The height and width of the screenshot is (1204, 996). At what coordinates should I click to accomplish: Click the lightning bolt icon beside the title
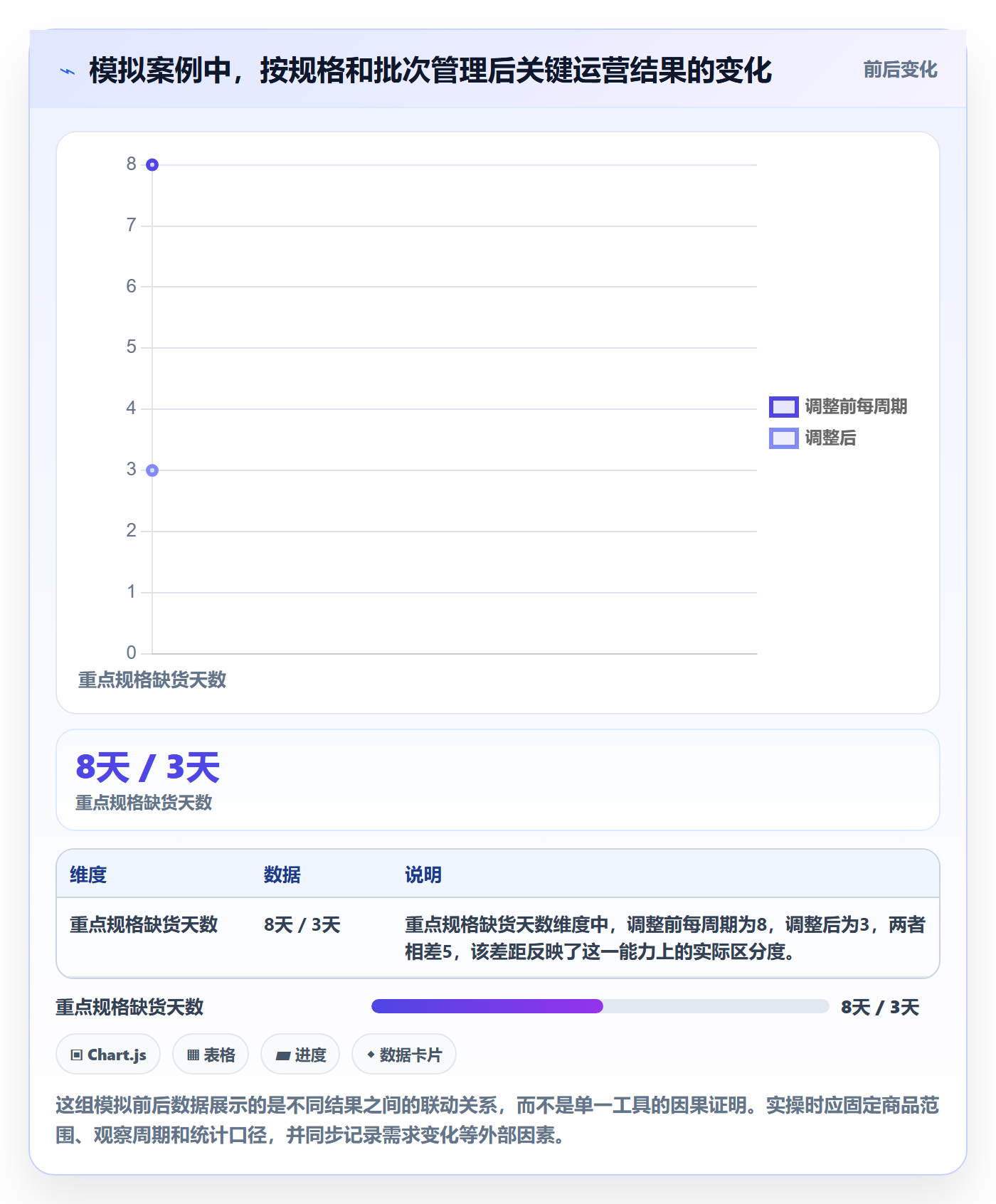(x=68, y=71)
